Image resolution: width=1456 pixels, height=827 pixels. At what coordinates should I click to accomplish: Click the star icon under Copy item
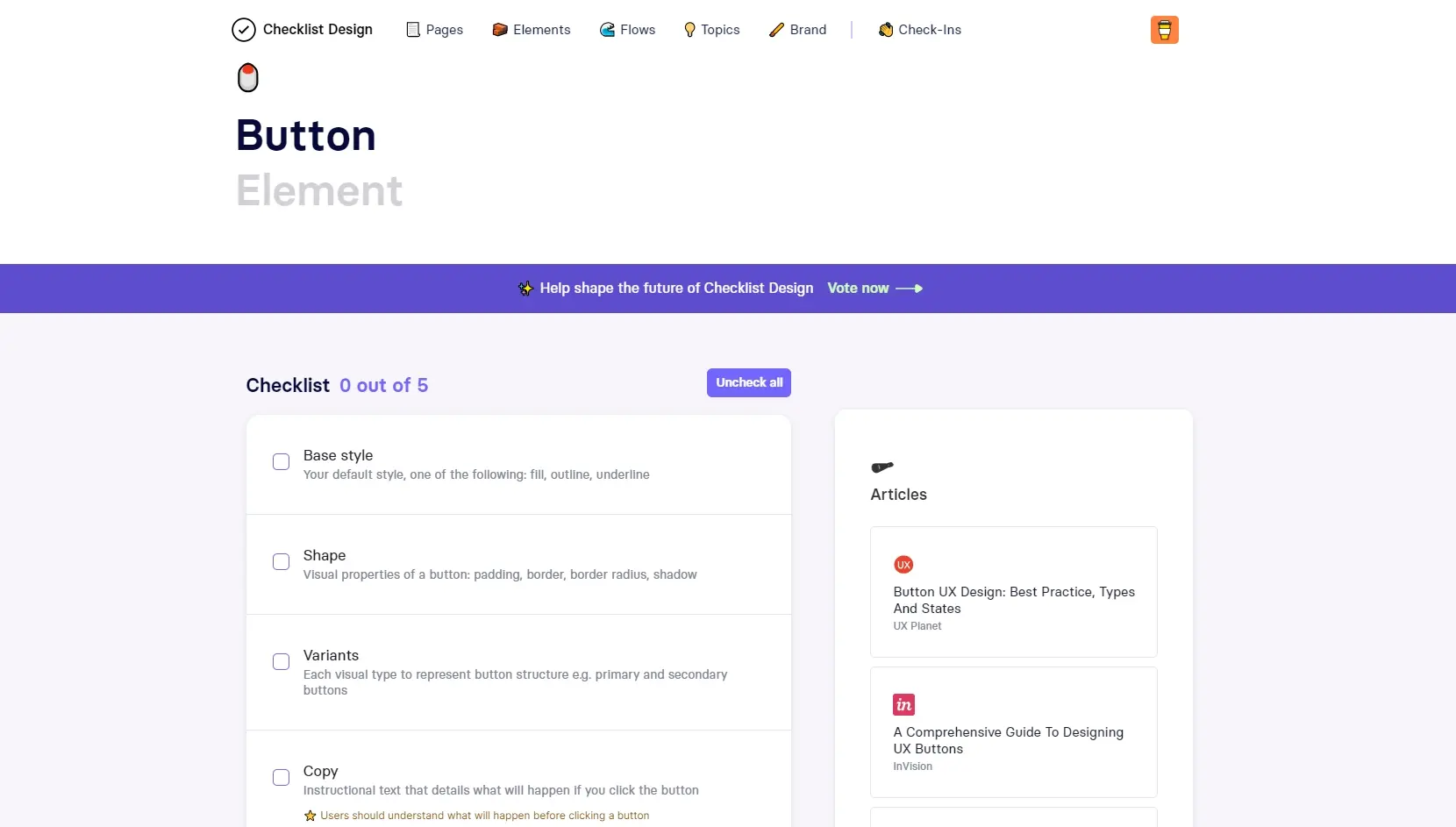click(x=310, y=816)
